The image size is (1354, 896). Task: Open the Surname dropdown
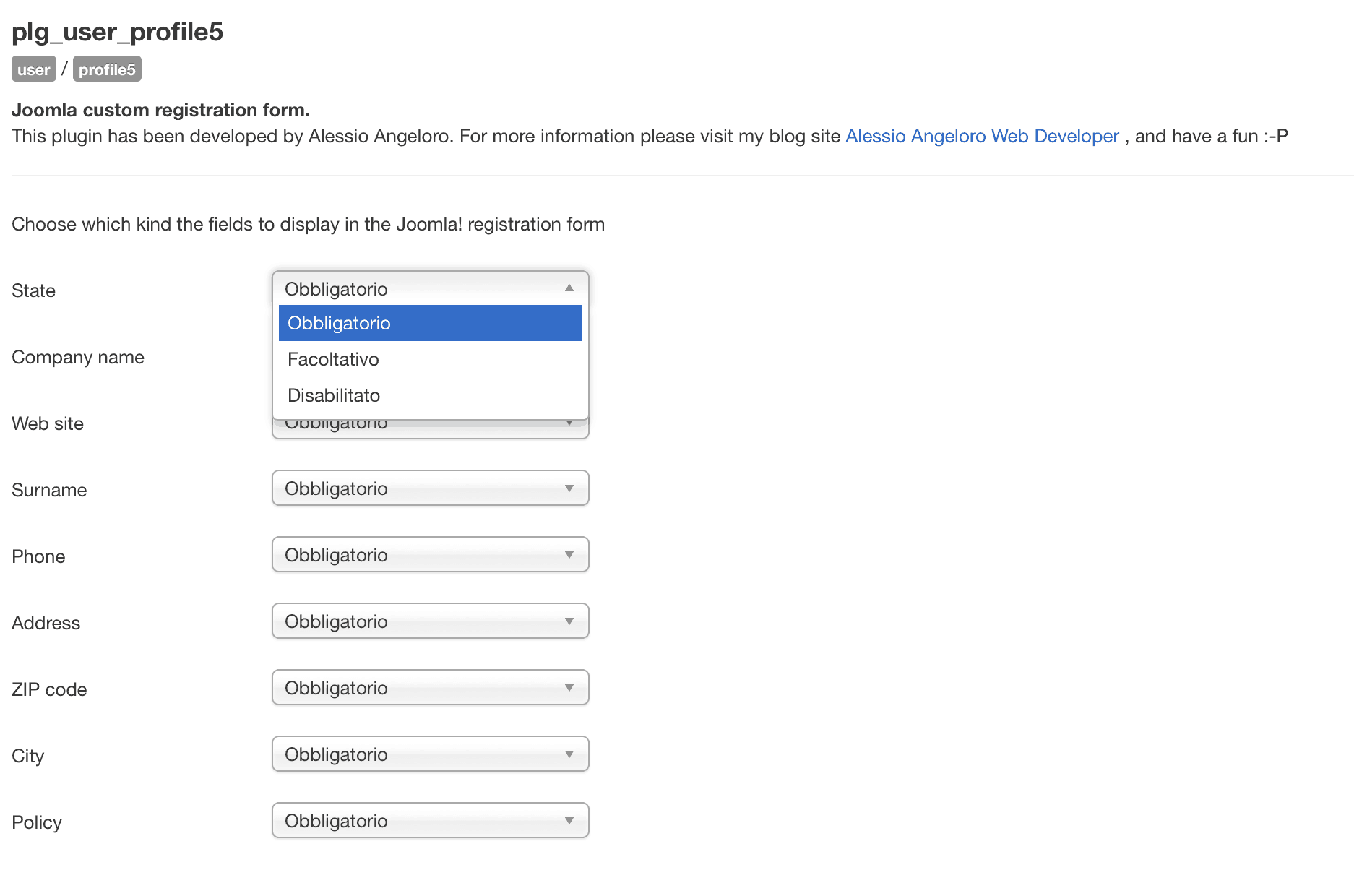(x=430, y=488)
